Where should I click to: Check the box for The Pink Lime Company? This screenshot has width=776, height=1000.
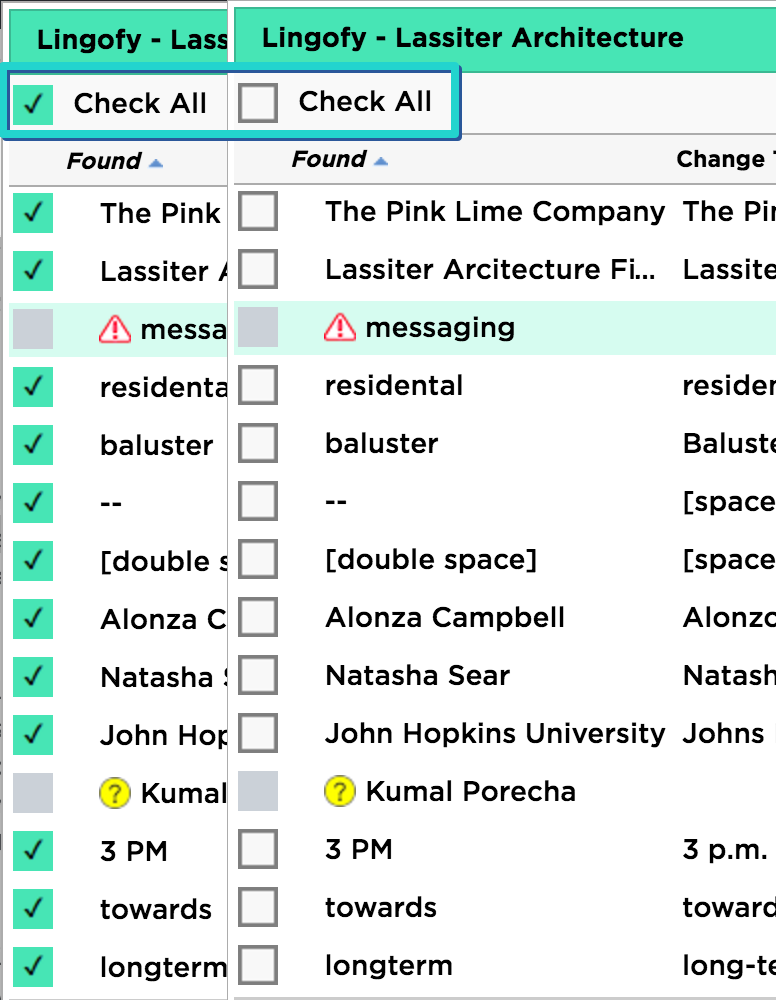[x=258, y=211]
